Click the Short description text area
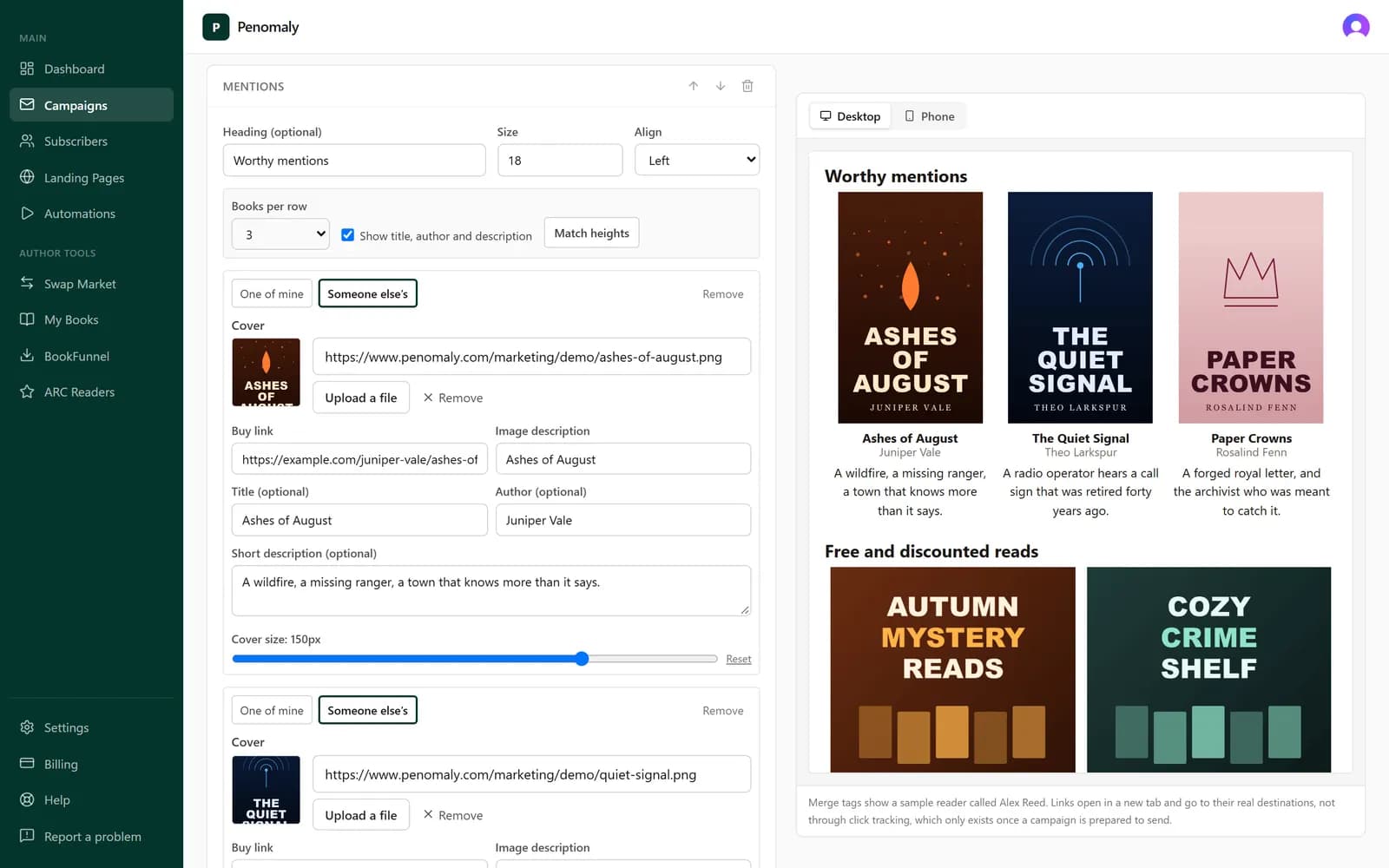1389x868 pixels. click(491, 591)
